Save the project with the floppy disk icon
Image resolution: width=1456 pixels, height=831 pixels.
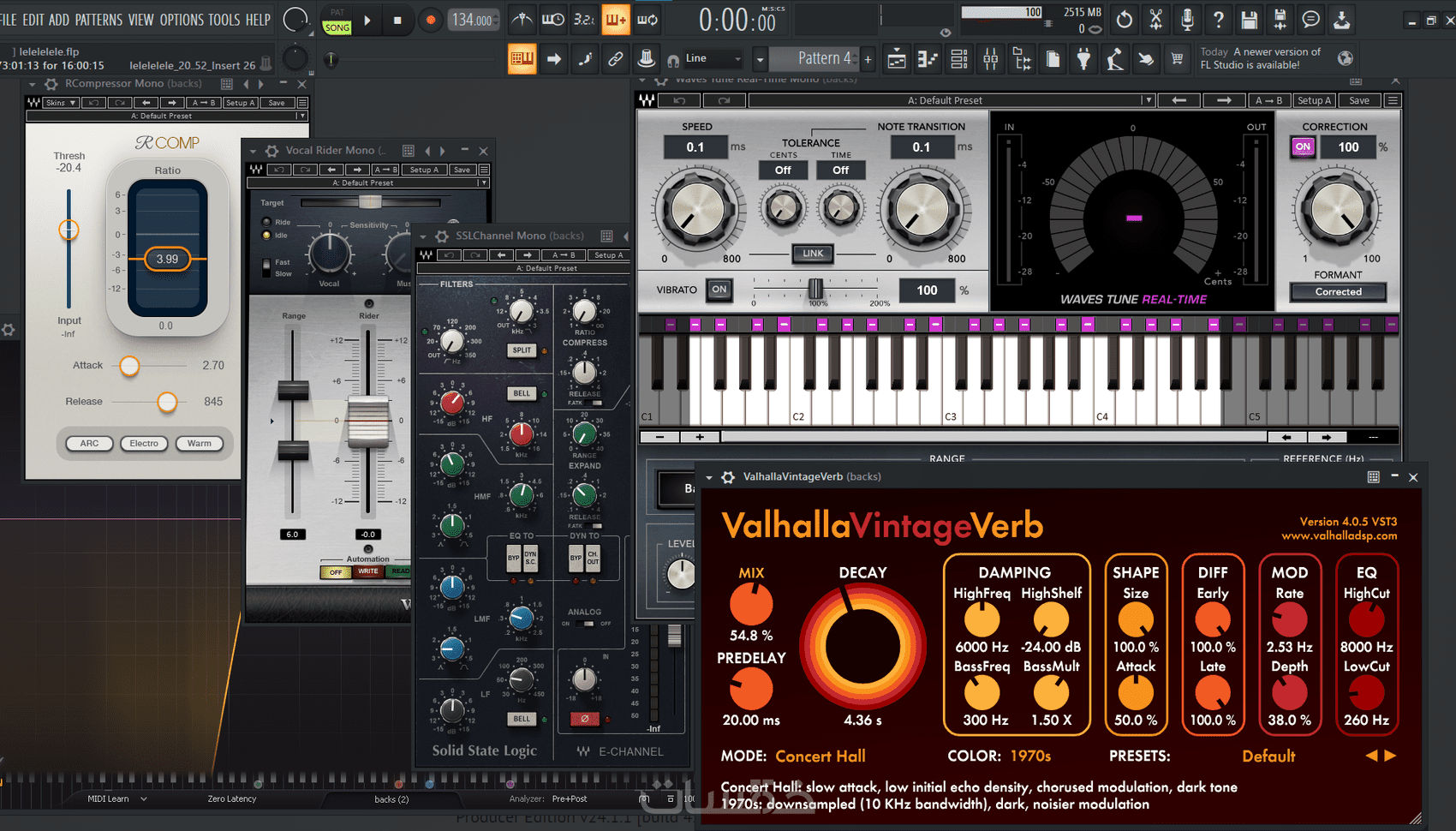[1250, 20]
